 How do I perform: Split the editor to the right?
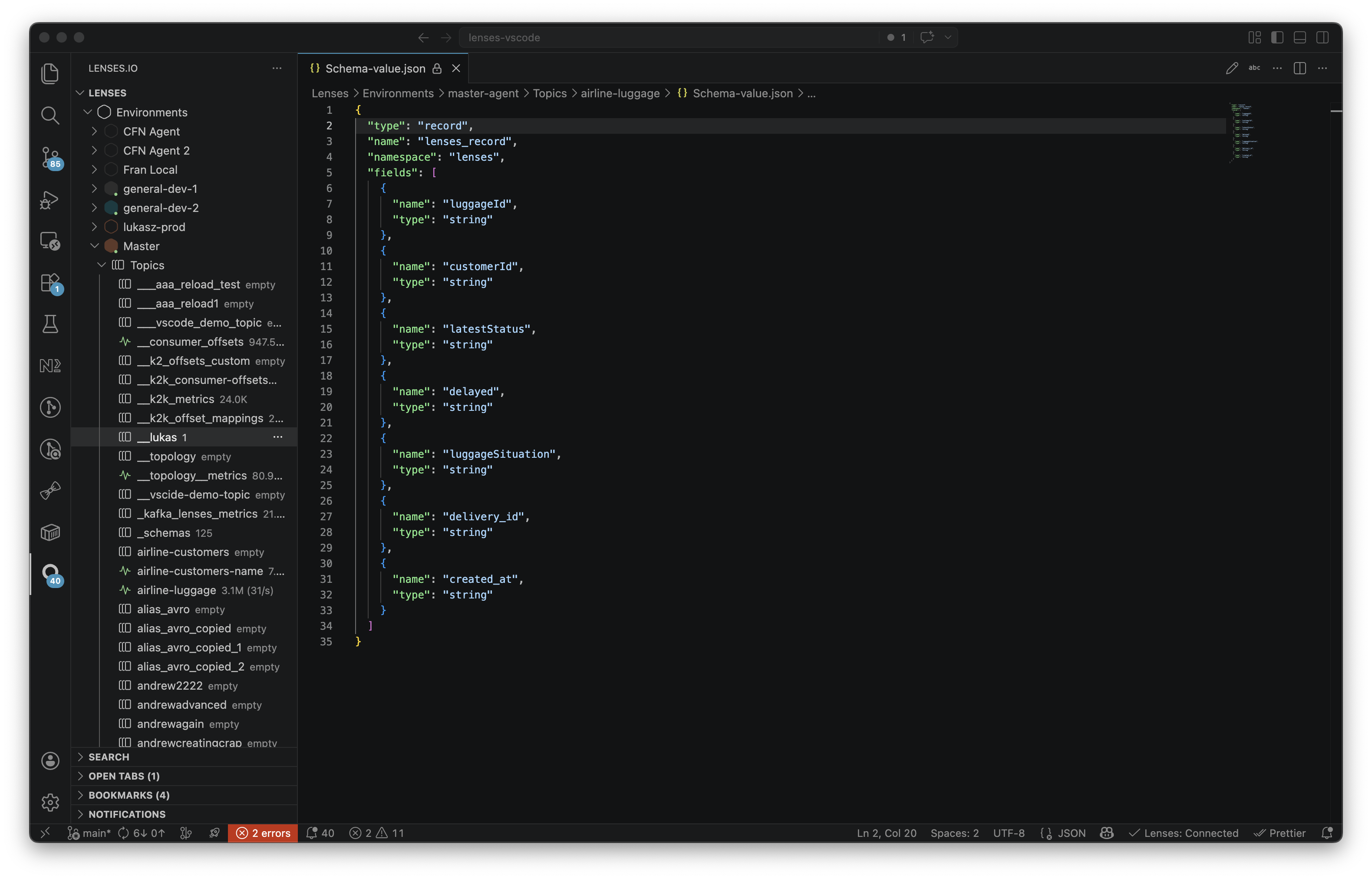click(1299, 68)
